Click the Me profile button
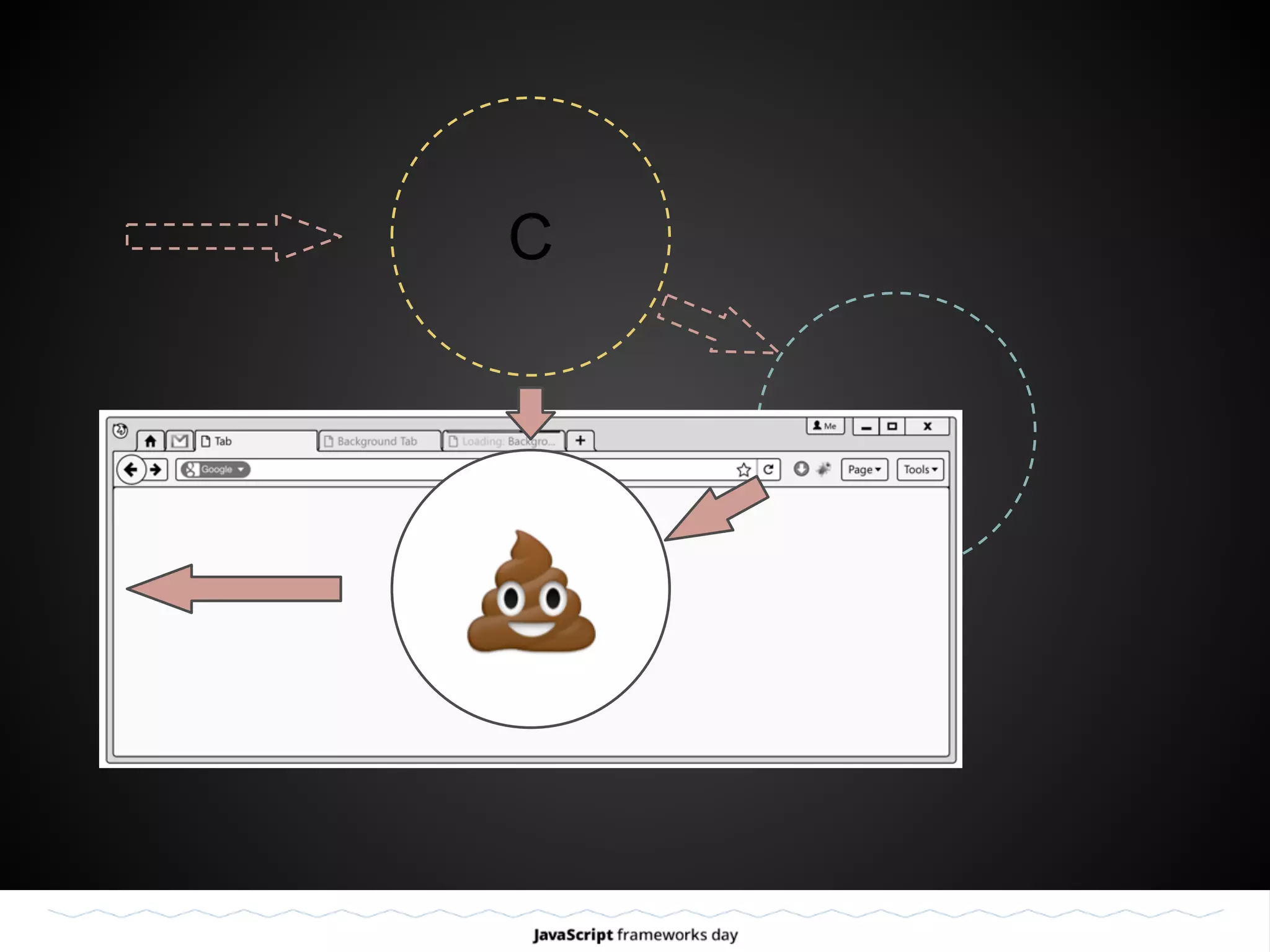This screenshot has width=1270, height=952. tap(825, 426)
